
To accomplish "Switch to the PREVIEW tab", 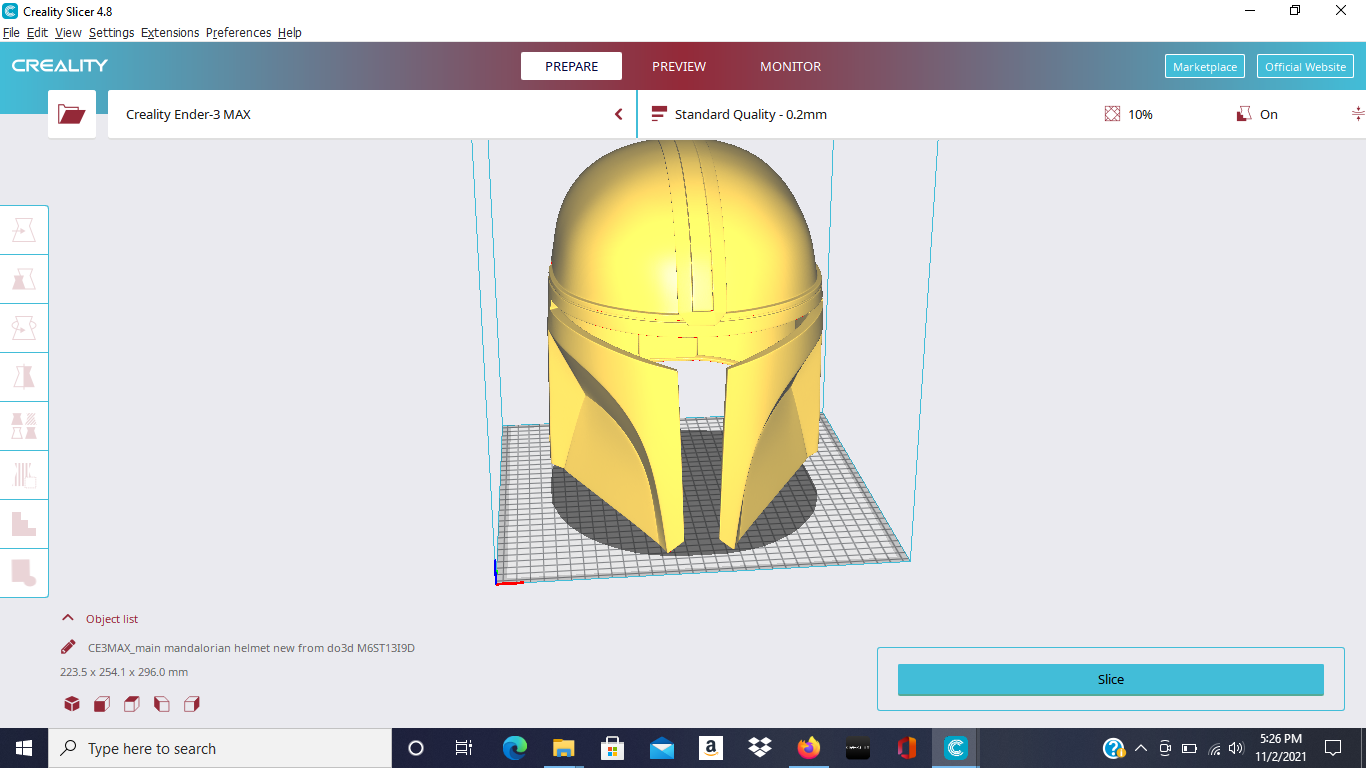I will (x=679, y=66).
